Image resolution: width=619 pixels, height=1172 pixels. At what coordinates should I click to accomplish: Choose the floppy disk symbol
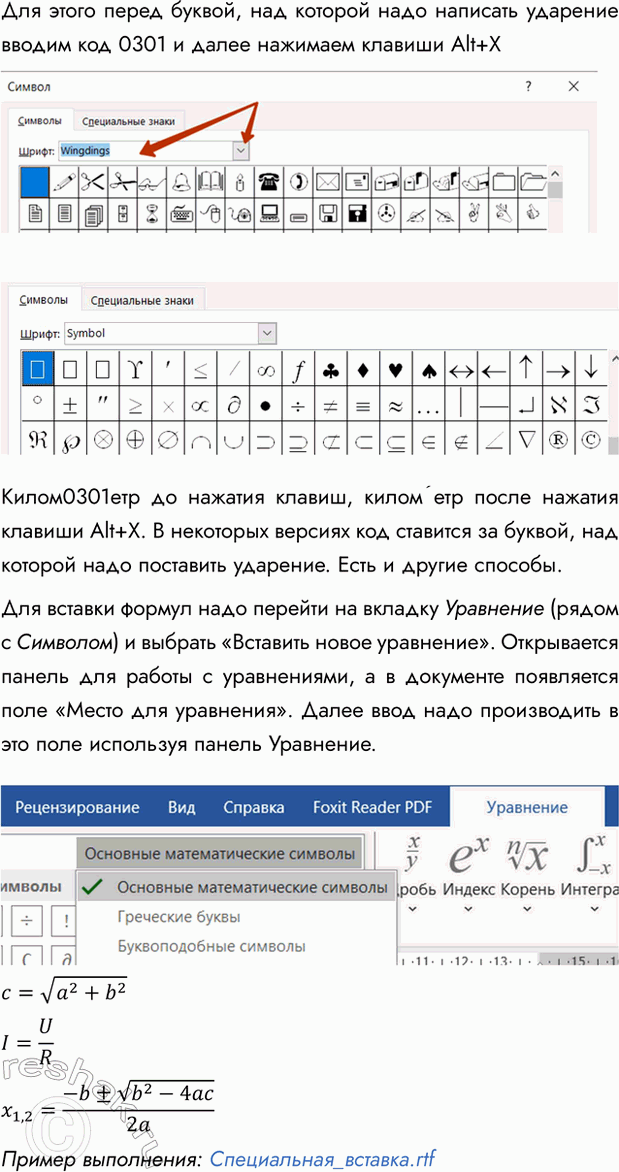327,214
